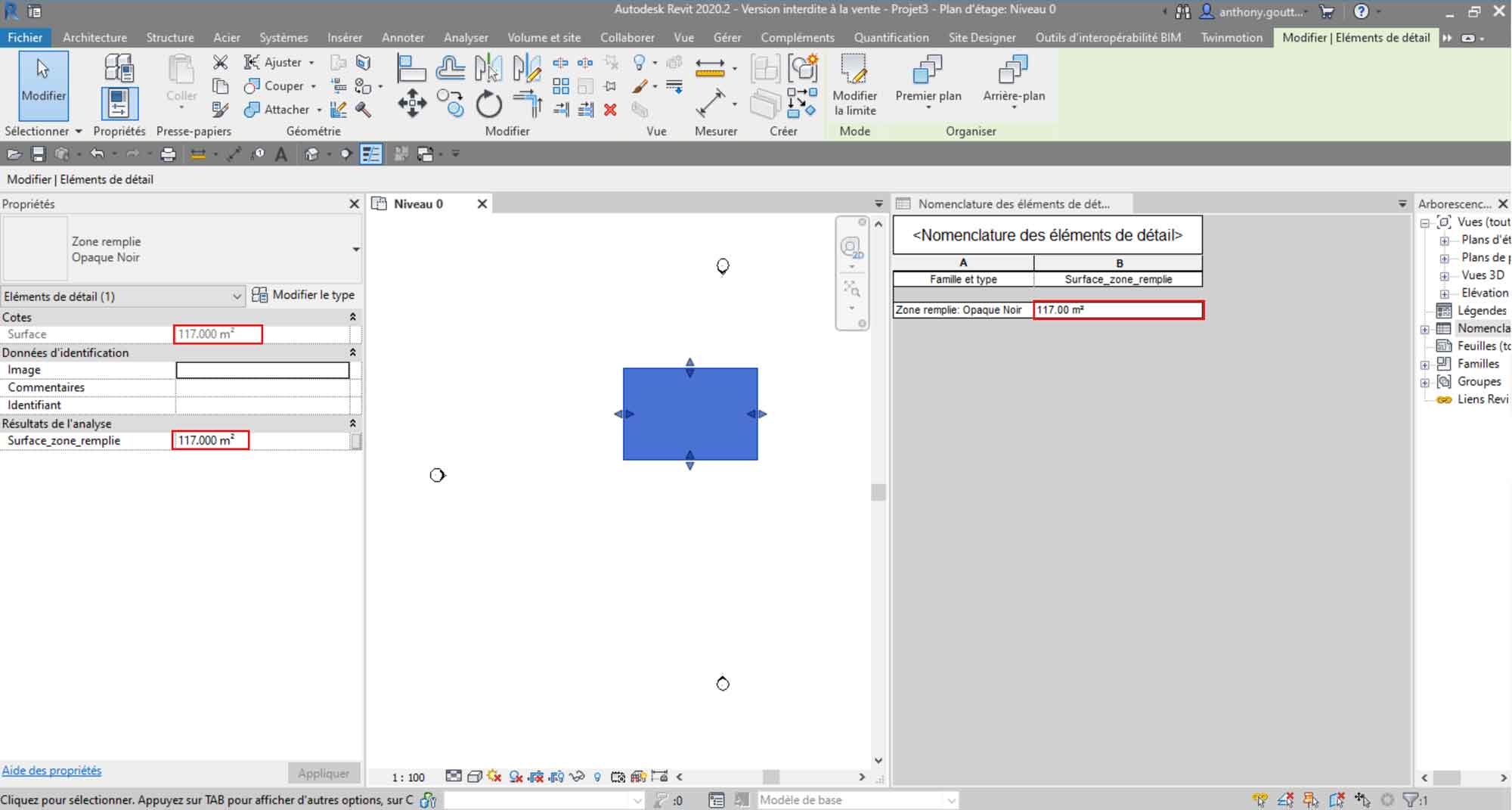Open the Annoter ribbon tab
Image resolution: width=1512 pixels, height=810 pixels.
[402, 37]
